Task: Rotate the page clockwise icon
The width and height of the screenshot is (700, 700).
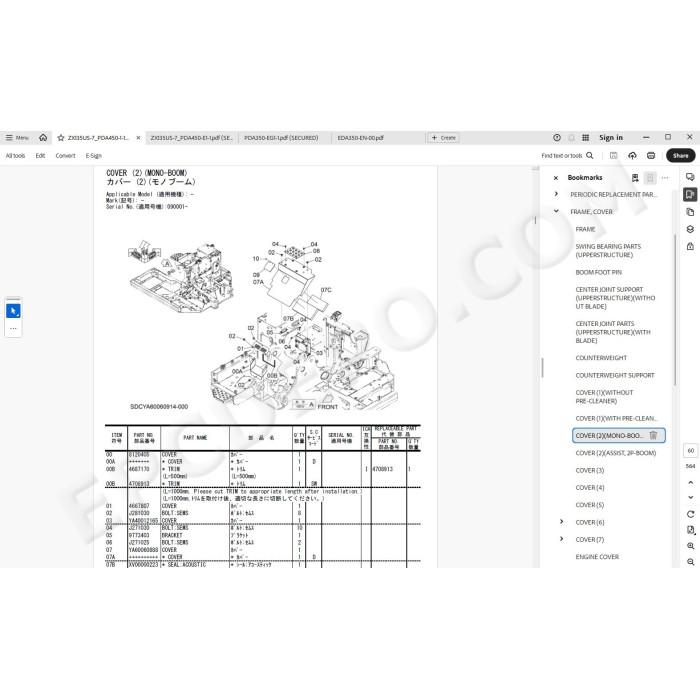Action: coord(690,514)
